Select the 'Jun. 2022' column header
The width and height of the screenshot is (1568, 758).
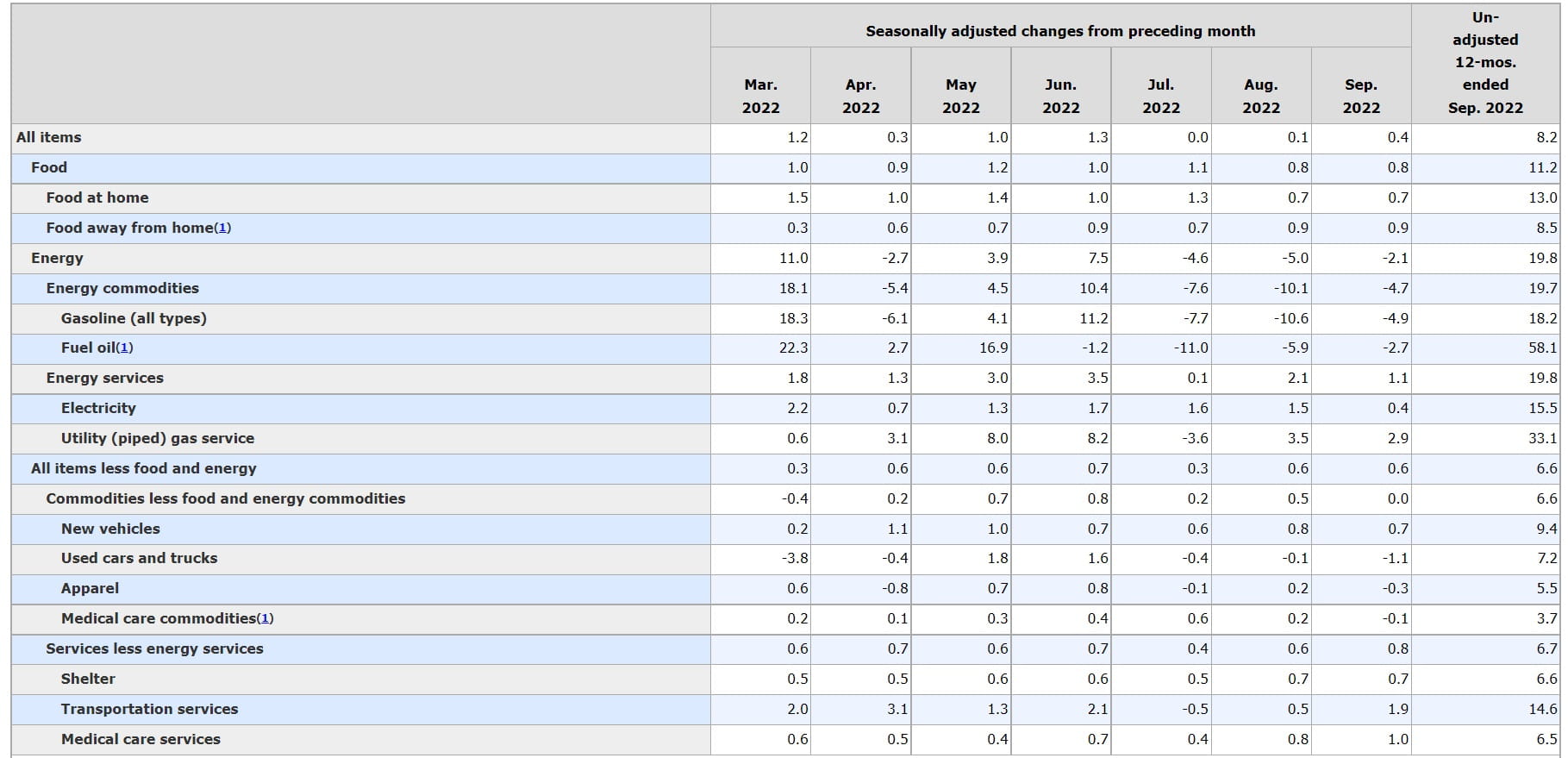click(1060, 96)
